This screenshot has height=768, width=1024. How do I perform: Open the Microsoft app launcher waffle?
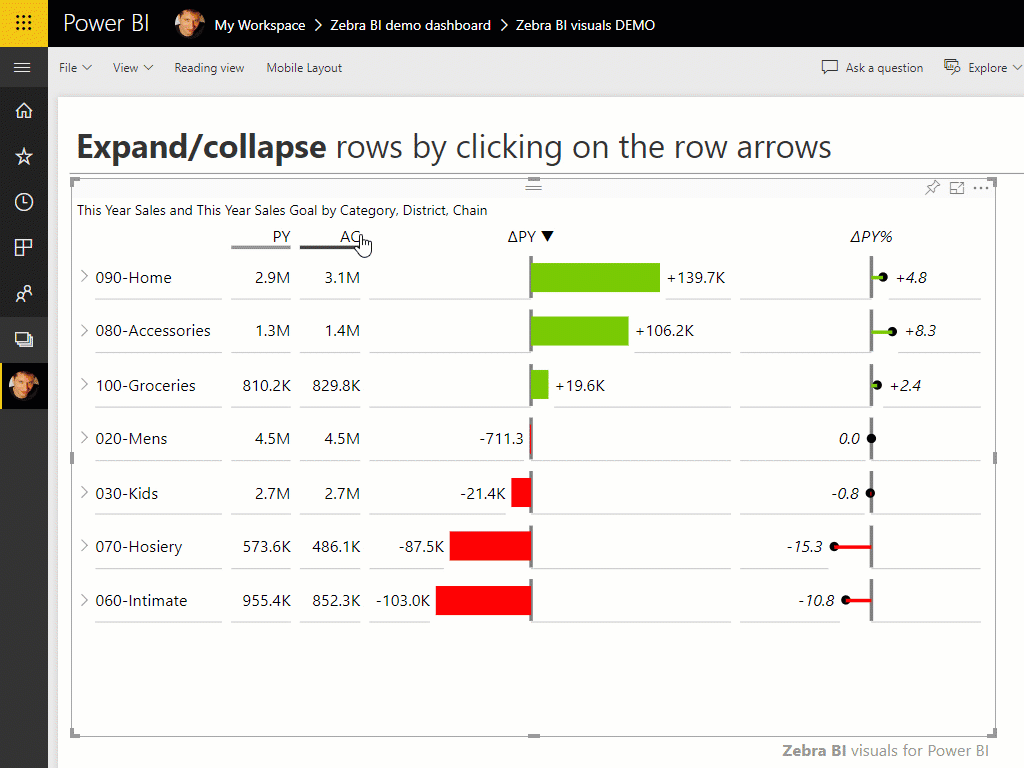(x=23, y=22)
